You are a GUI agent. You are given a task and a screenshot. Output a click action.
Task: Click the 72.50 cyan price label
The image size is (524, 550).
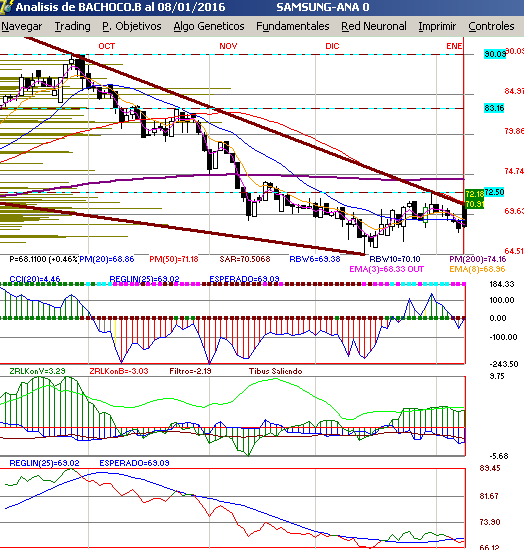[x=494, y=192]
